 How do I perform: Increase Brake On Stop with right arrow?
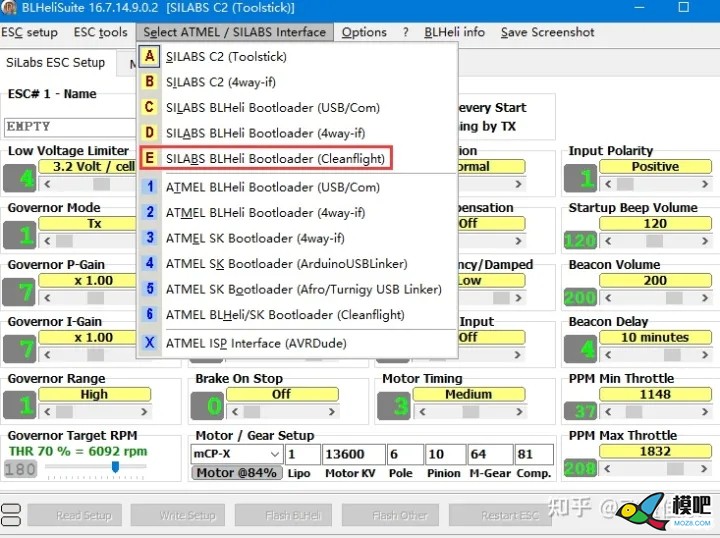(x=332, y=412)
